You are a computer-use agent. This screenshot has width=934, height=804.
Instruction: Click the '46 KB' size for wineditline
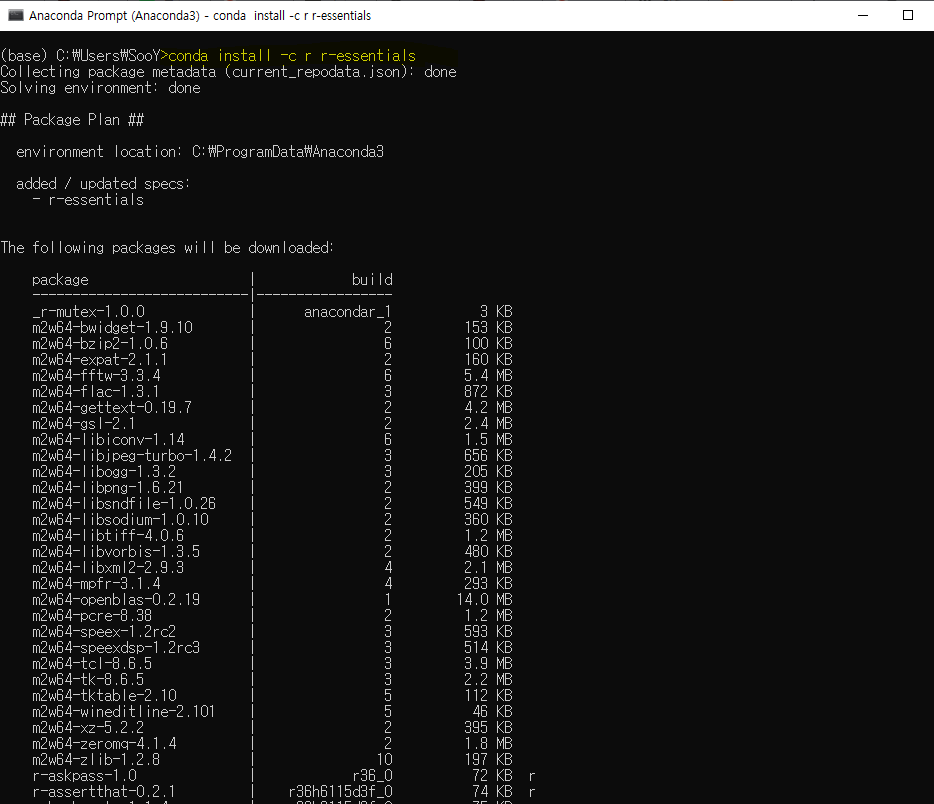493,712
